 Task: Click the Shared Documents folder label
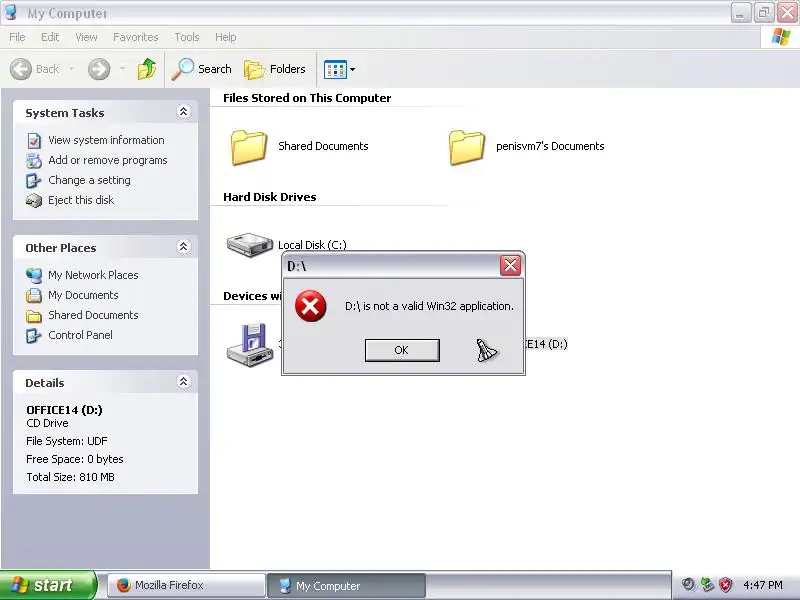(x=323, y=146)
